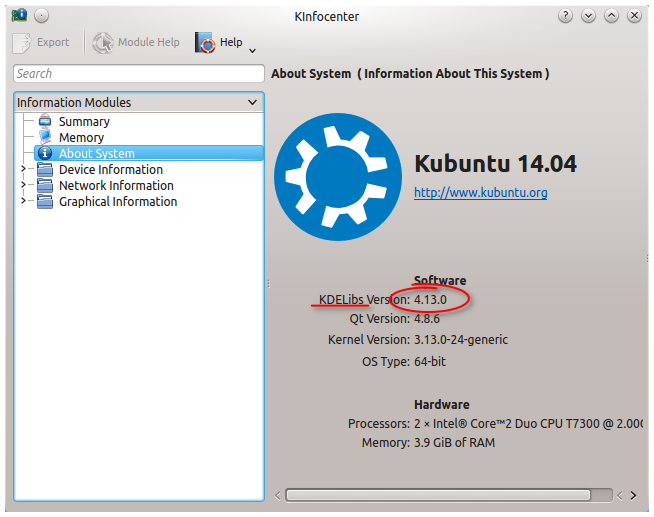Expand the Graphical Information tree node
The image size is (654, 517).
coord(24,201)
